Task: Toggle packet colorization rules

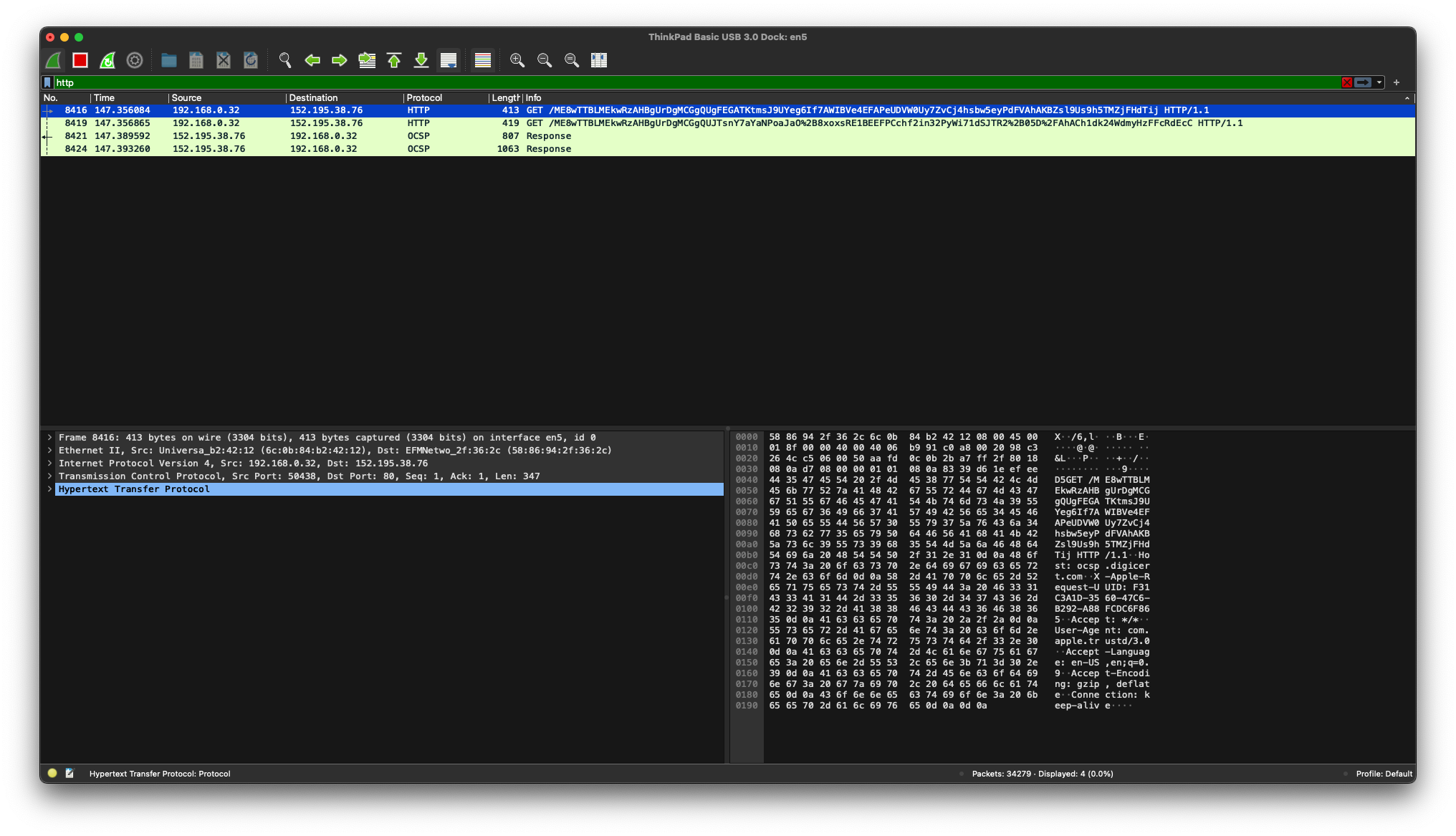Action: click(483, 60)
